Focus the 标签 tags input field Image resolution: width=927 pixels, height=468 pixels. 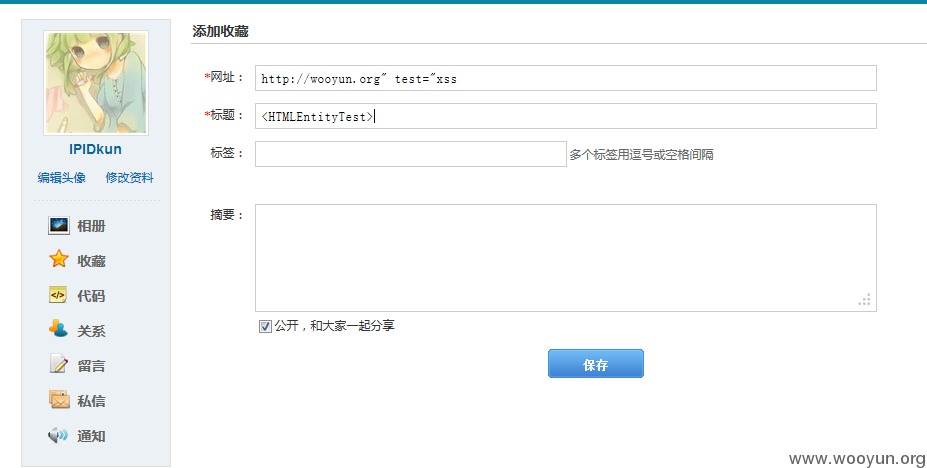pos(411,154)
